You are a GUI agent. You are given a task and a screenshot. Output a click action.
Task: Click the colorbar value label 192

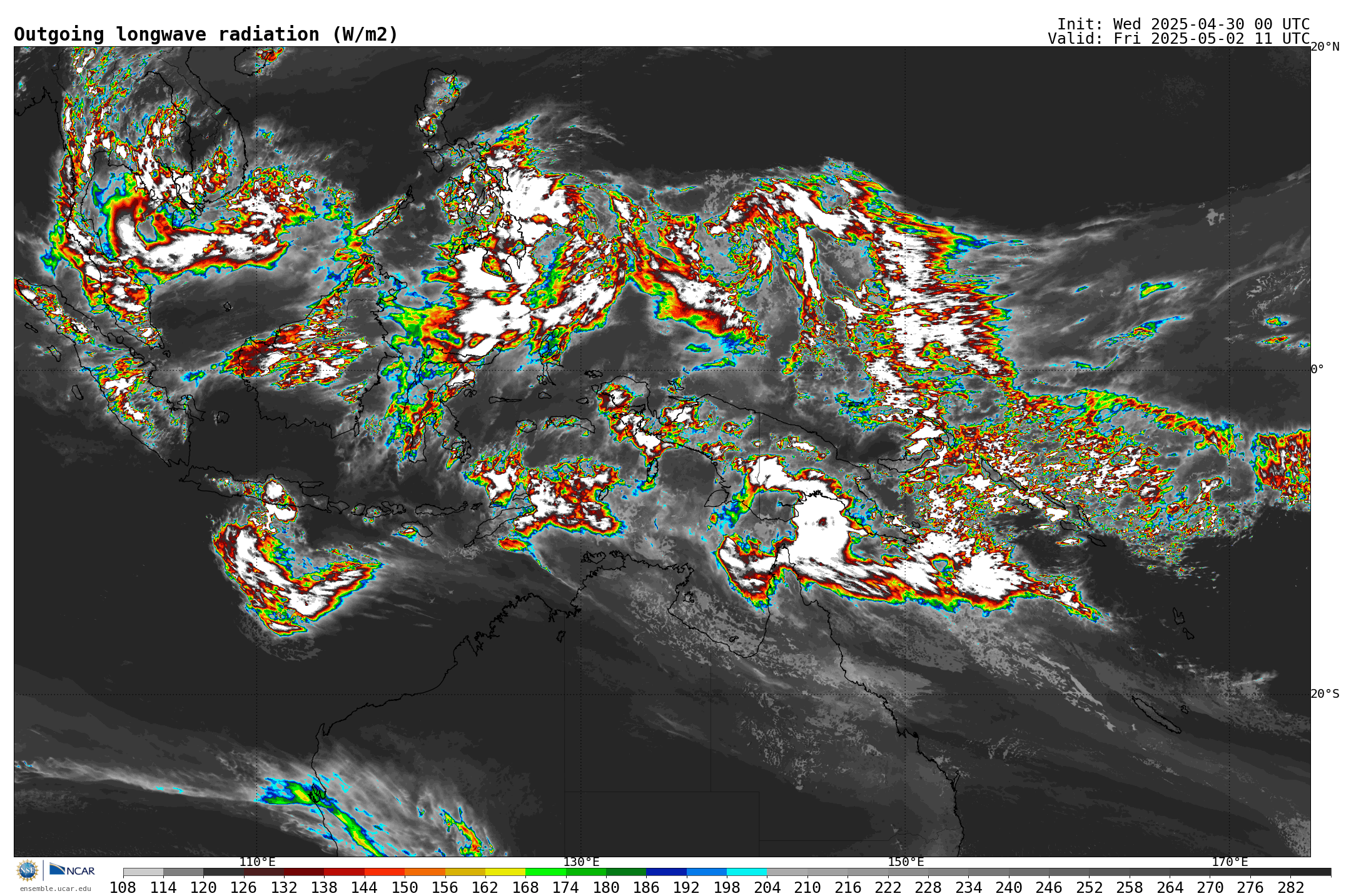tap(686, 887)
